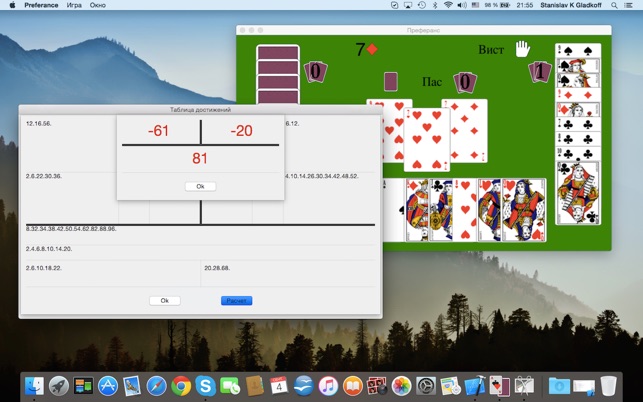Click the blue Расчет button

coord(237,300)
